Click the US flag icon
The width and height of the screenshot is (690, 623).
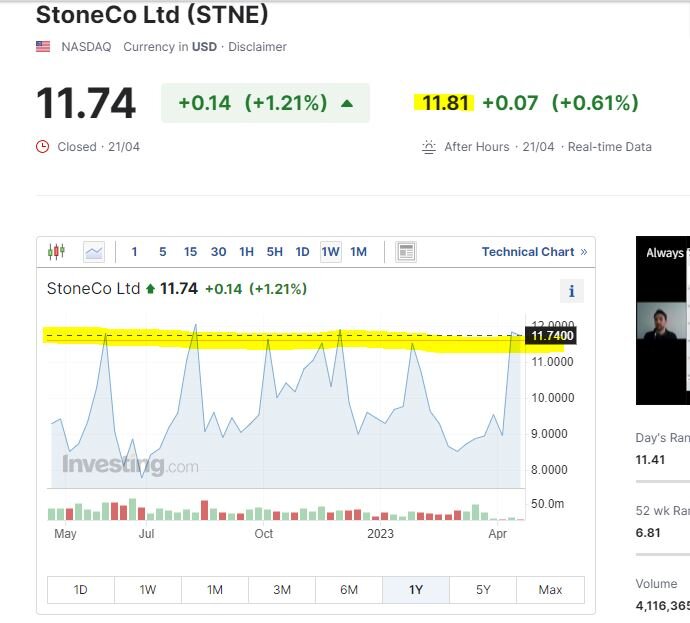(43, 47)
